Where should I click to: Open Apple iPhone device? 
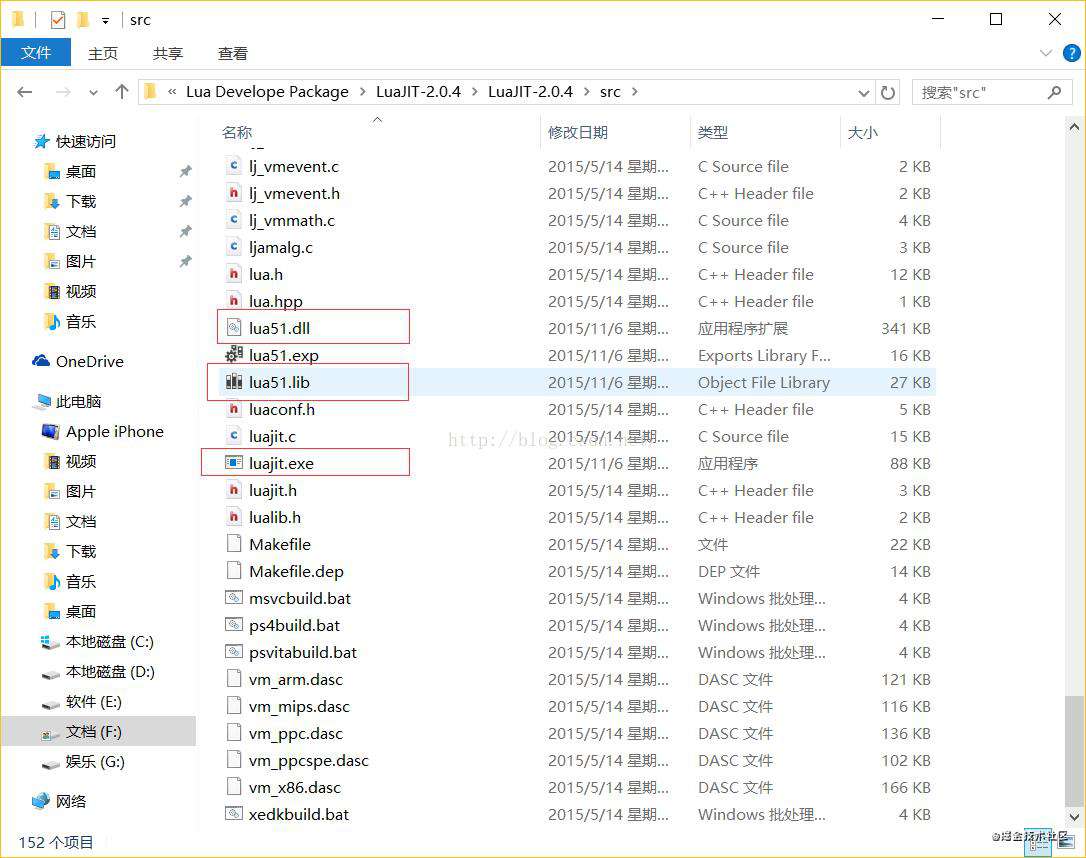(114, 431)
